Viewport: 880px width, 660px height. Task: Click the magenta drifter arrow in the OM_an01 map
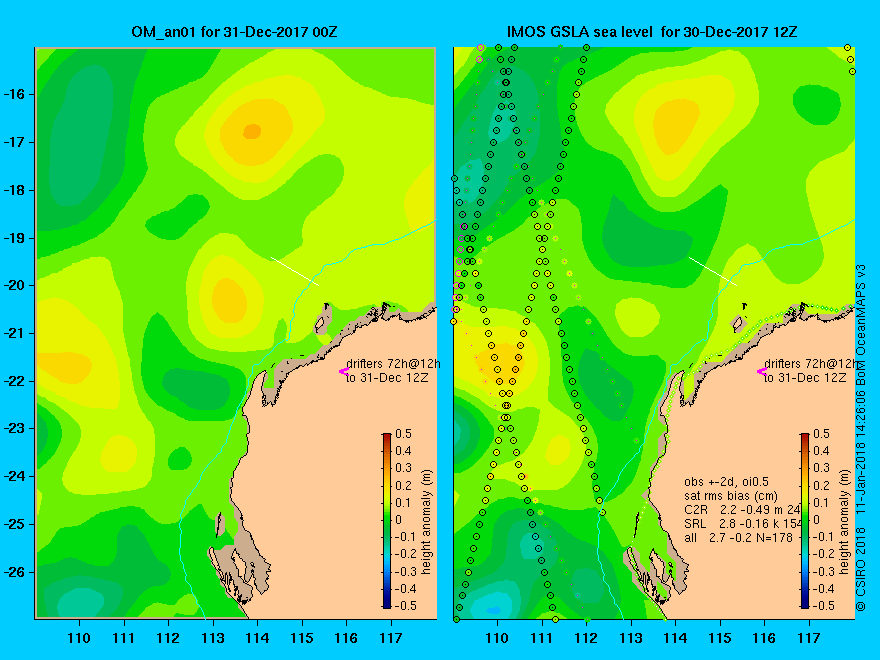coord(343,371)
